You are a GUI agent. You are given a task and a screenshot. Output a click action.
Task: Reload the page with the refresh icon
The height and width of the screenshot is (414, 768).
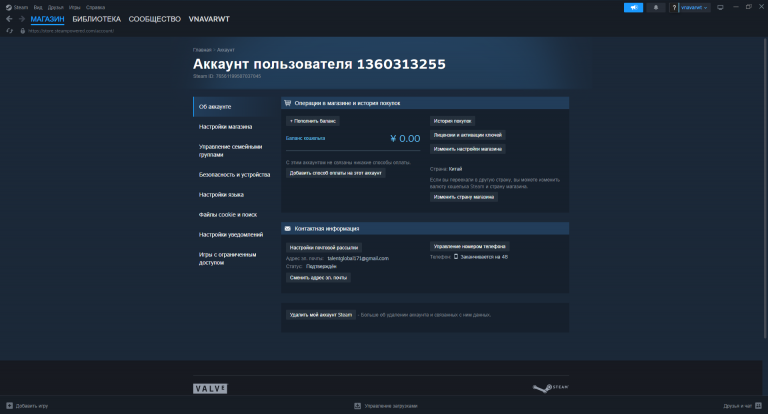(9, 31)
